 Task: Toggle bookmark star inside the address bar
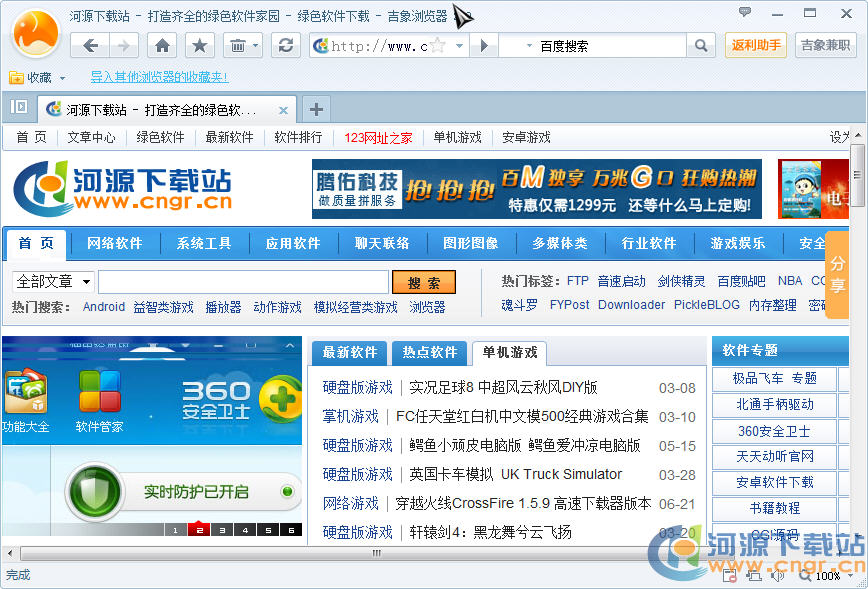pos(437,45)
